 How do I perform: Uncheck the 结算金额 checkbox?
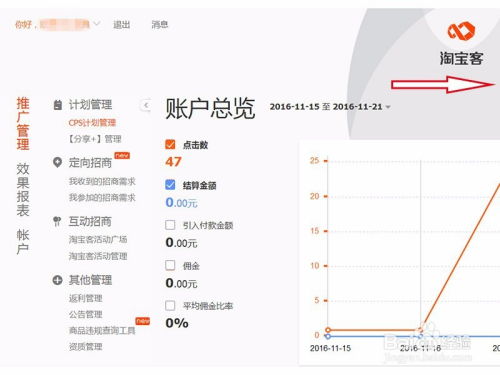(x=170, y=184)
